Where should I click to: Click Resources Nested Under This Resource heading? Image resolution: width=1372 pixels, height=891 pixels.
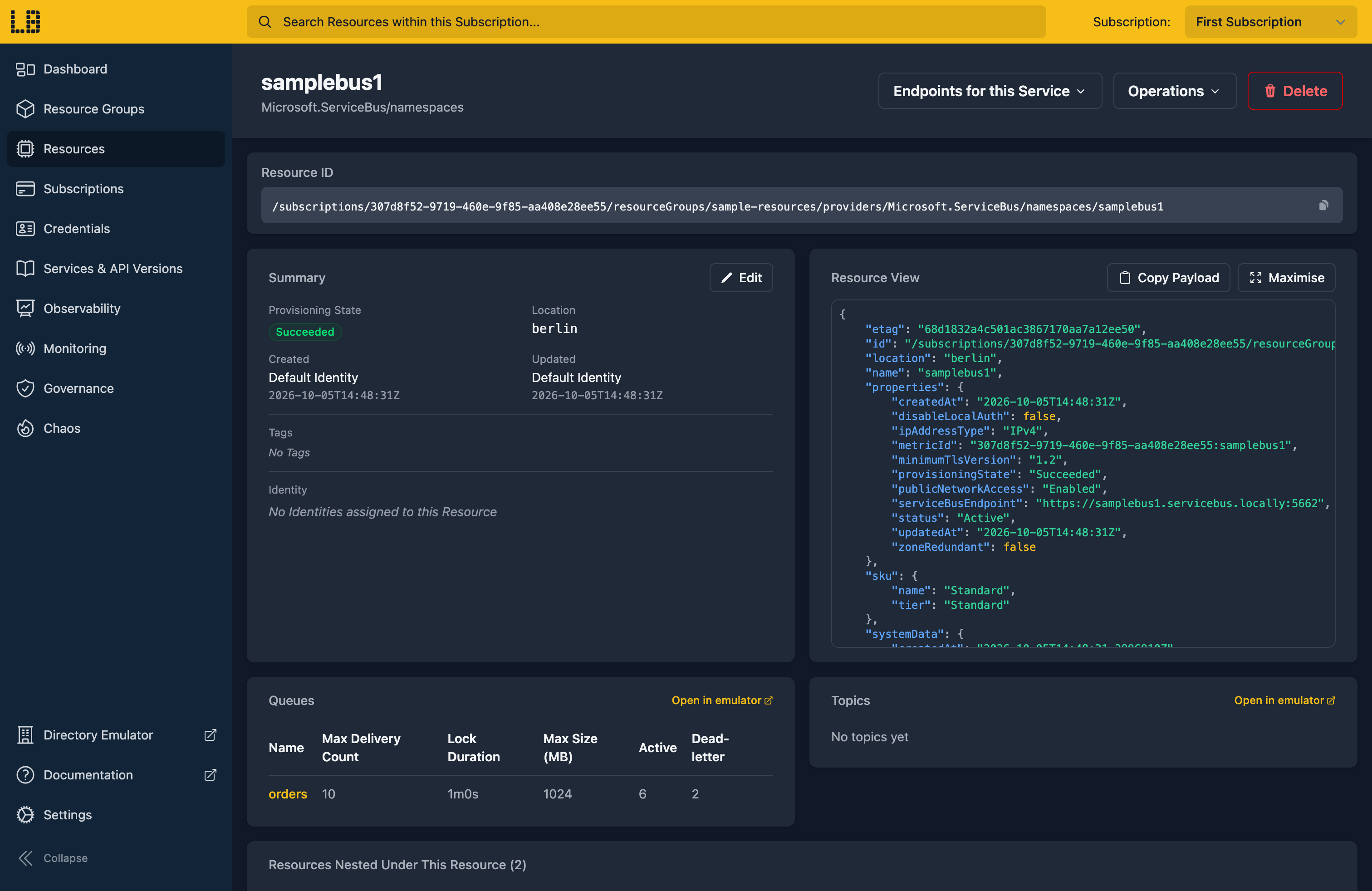tap(397, 865)
